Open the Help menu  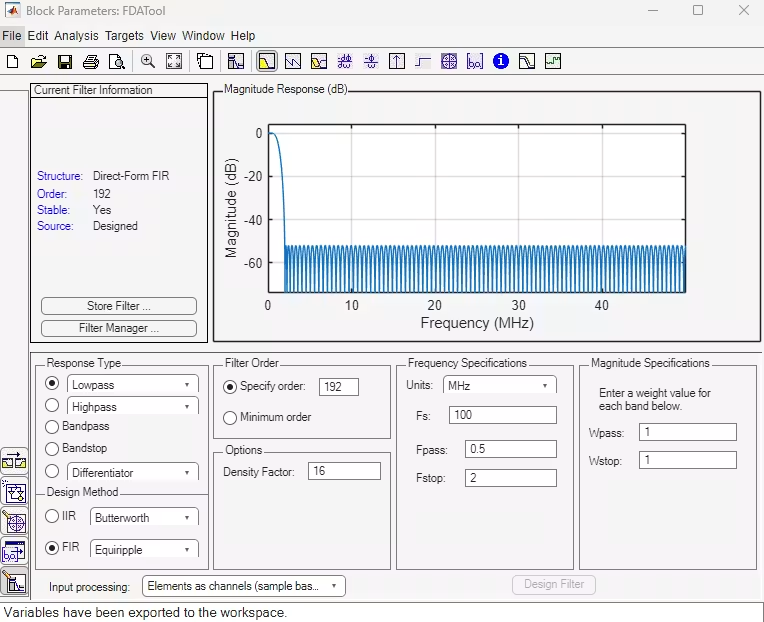point(243,36)
